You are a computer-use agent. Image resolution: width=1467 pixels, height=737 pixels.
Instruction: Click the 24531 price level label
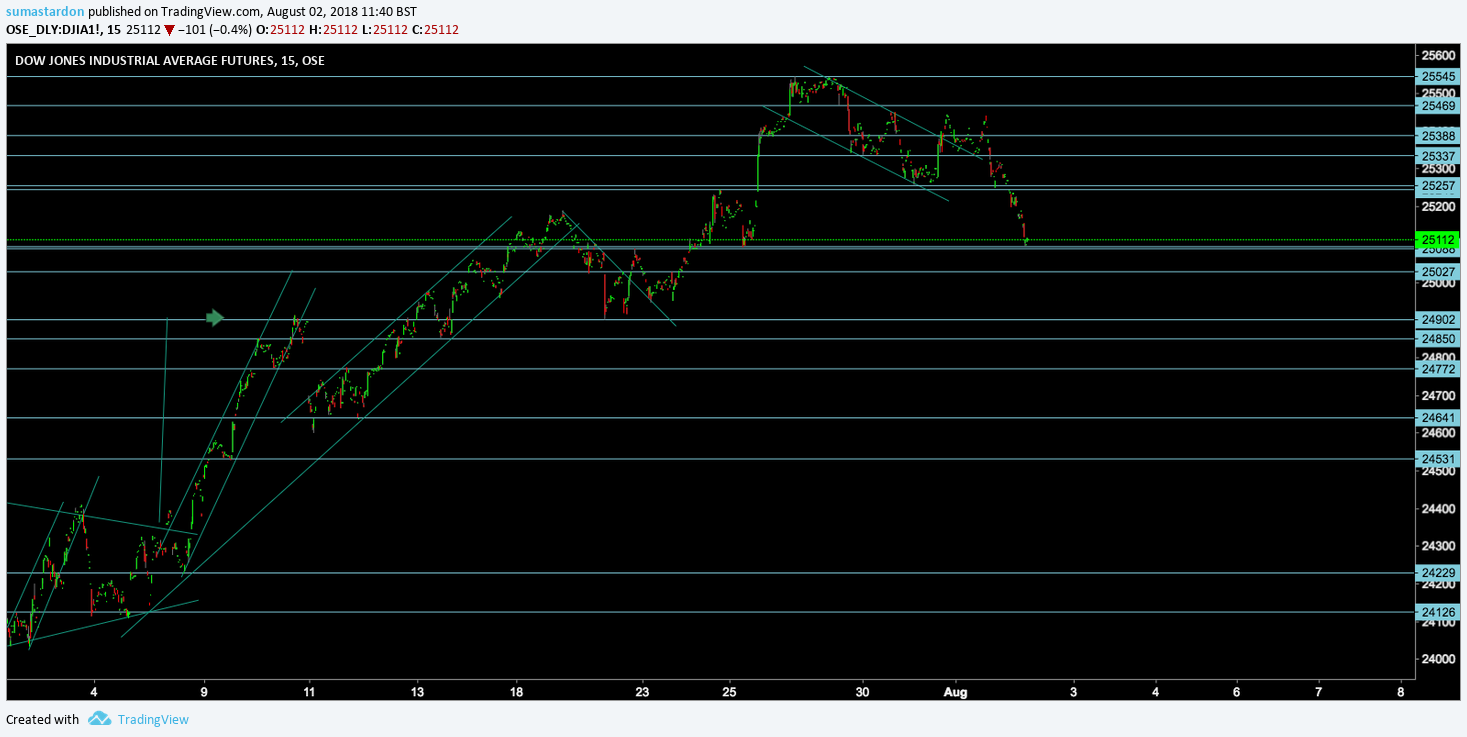1438,459
